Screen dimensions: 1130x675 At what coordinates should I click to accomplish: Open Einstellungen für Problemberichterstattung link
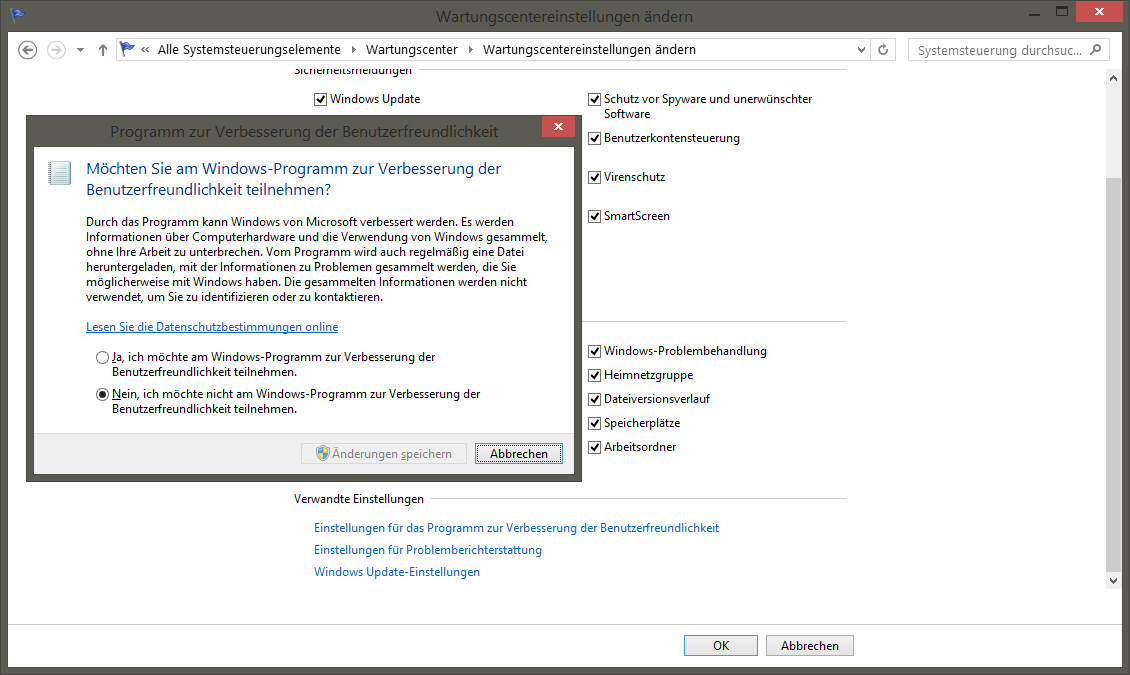tap(427, 550)
